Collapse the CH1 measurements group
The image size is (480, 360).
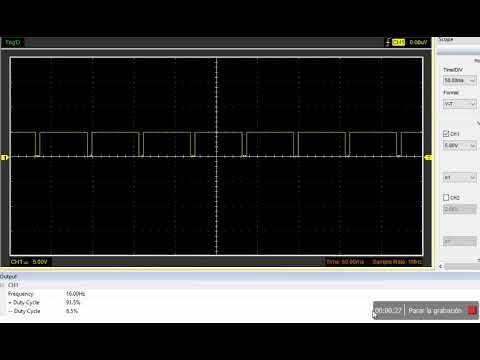click(x=3, y=285)
